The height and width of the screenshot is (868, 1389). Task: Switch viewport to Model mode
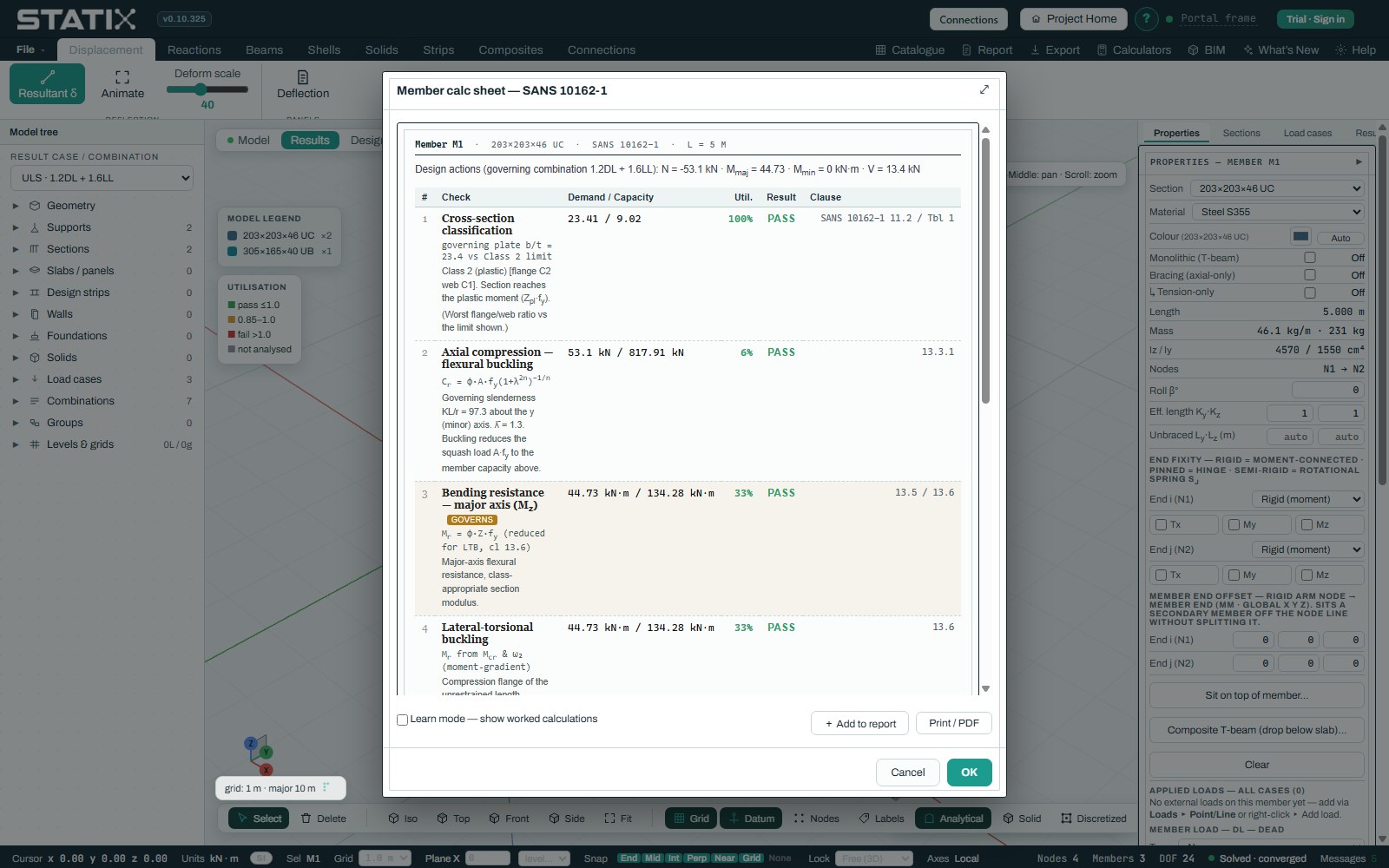(x=248, y=140)
